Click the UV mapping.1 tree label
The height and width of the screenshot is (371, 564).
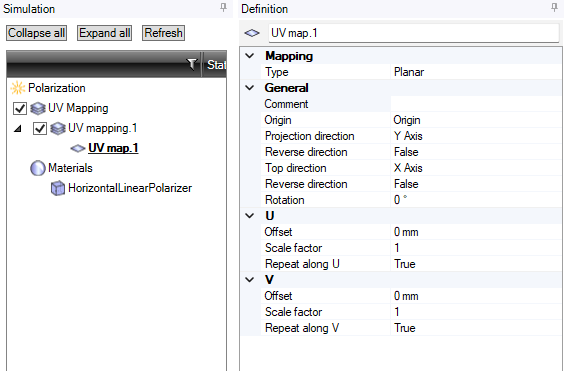click(103, 128)
